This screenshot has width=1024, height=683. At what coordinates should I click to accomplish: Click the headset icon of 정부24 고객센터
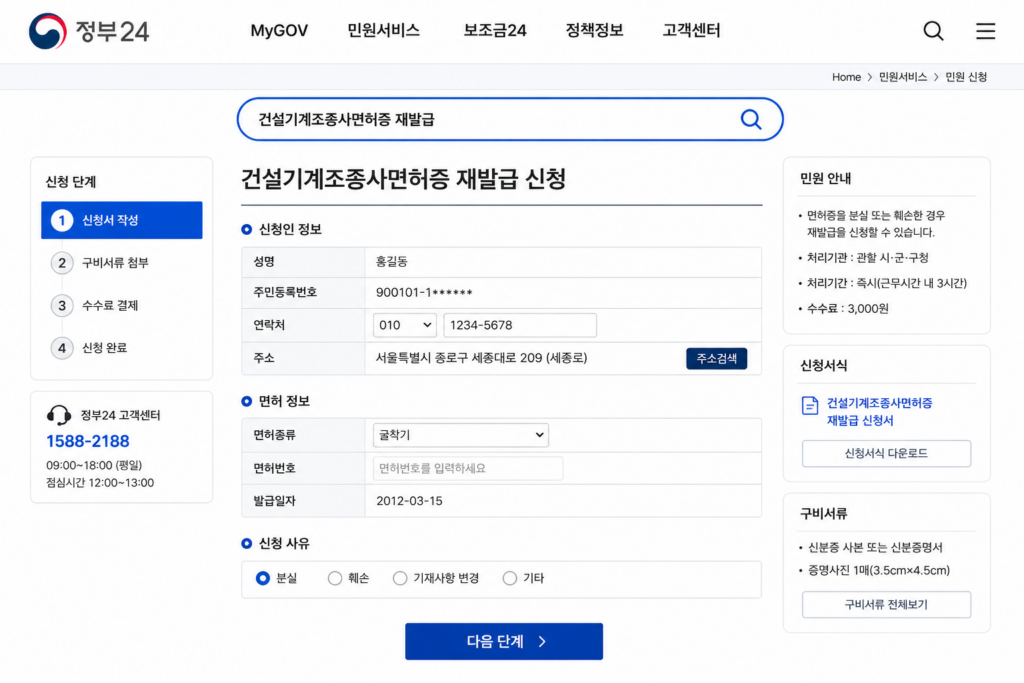tap(59, 415)
